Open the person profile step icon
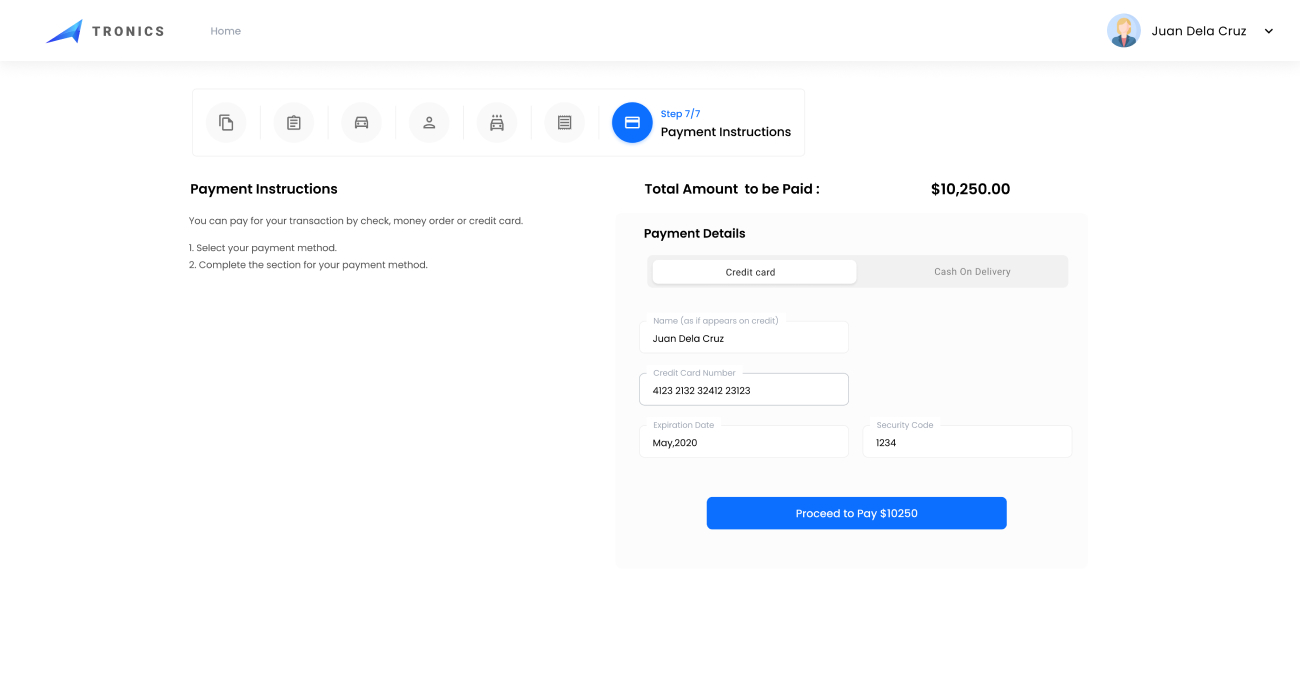The image size is (1300, 677). pos(429,123)
